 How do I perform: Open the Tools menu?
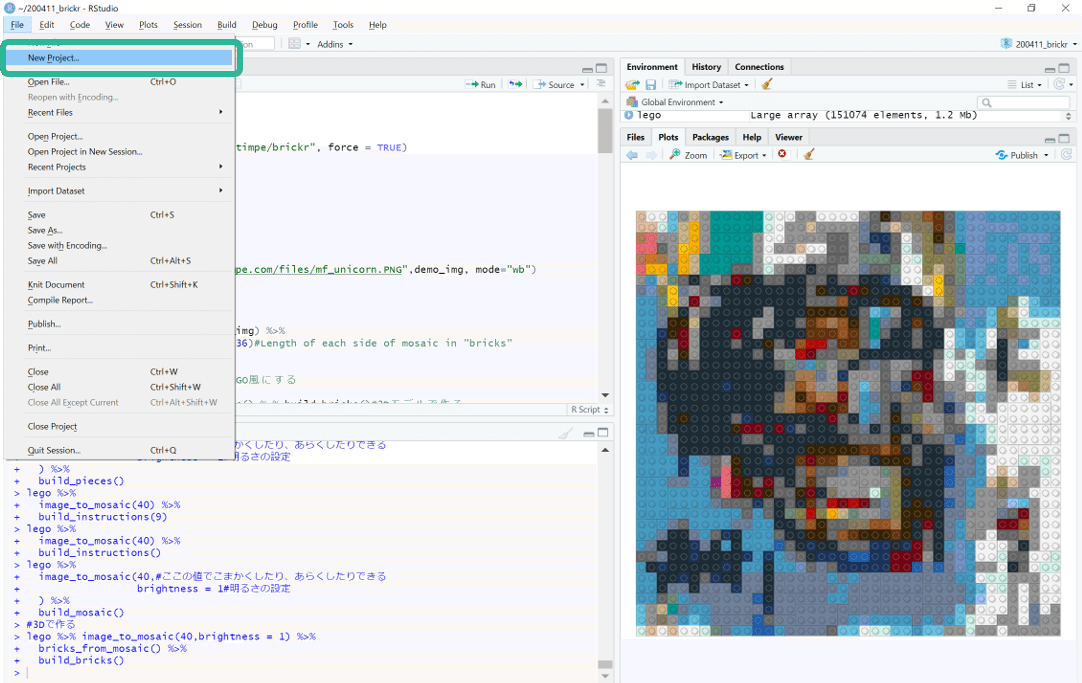coord(343,25)
